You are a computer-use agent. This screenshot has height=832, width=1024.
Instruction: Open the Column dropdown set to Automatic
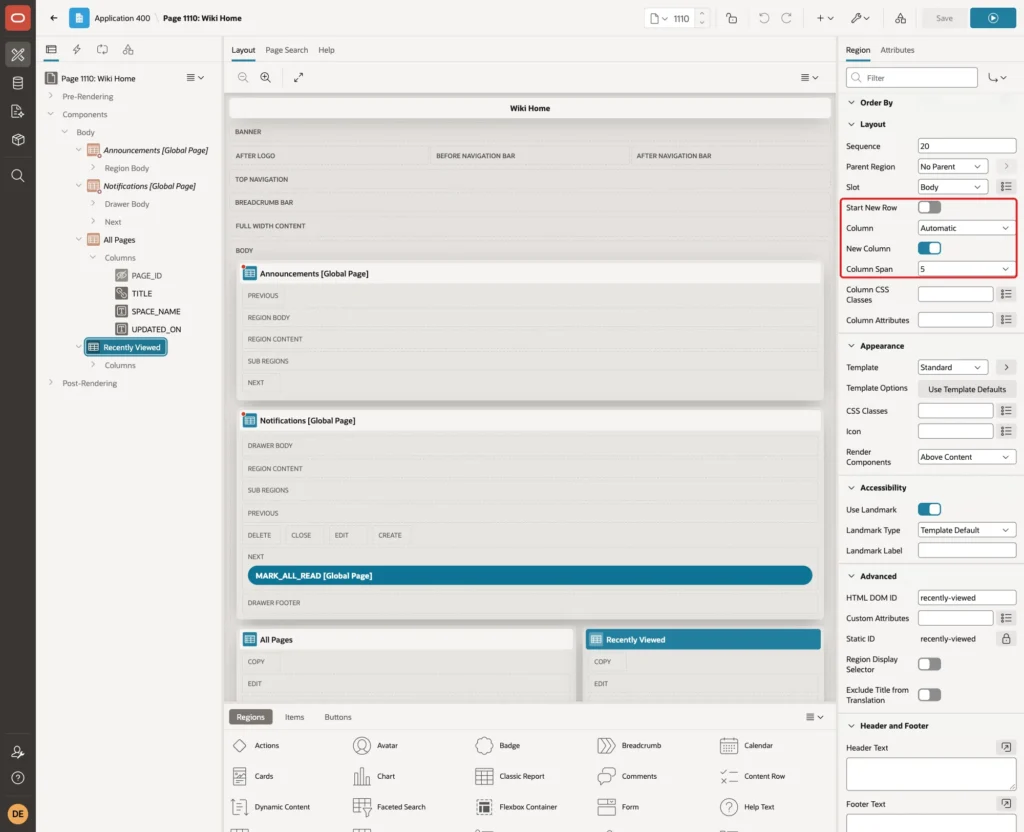[966, 228]
